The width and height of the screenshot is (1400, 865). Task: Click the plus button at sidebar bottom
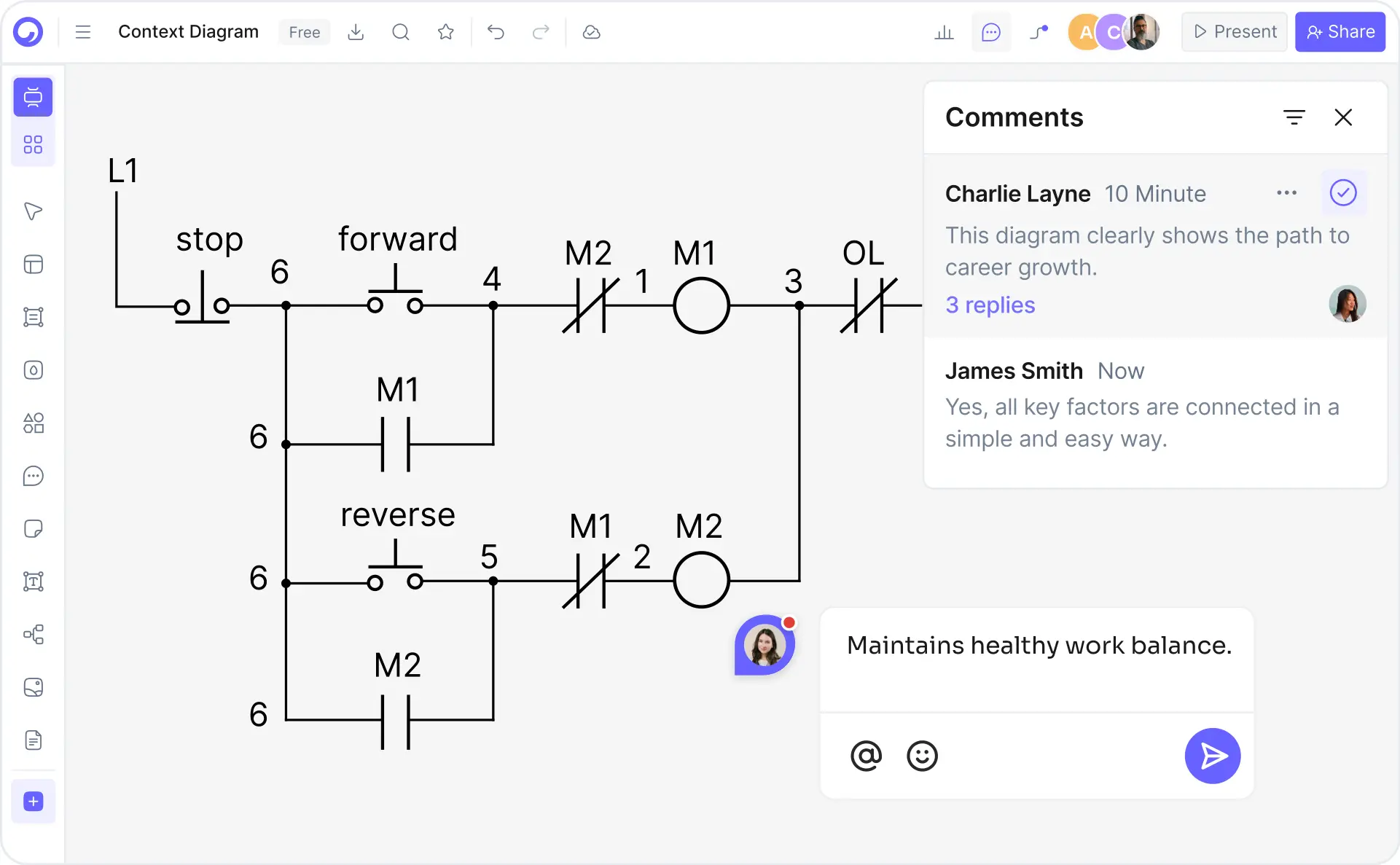tap(33, 802)
